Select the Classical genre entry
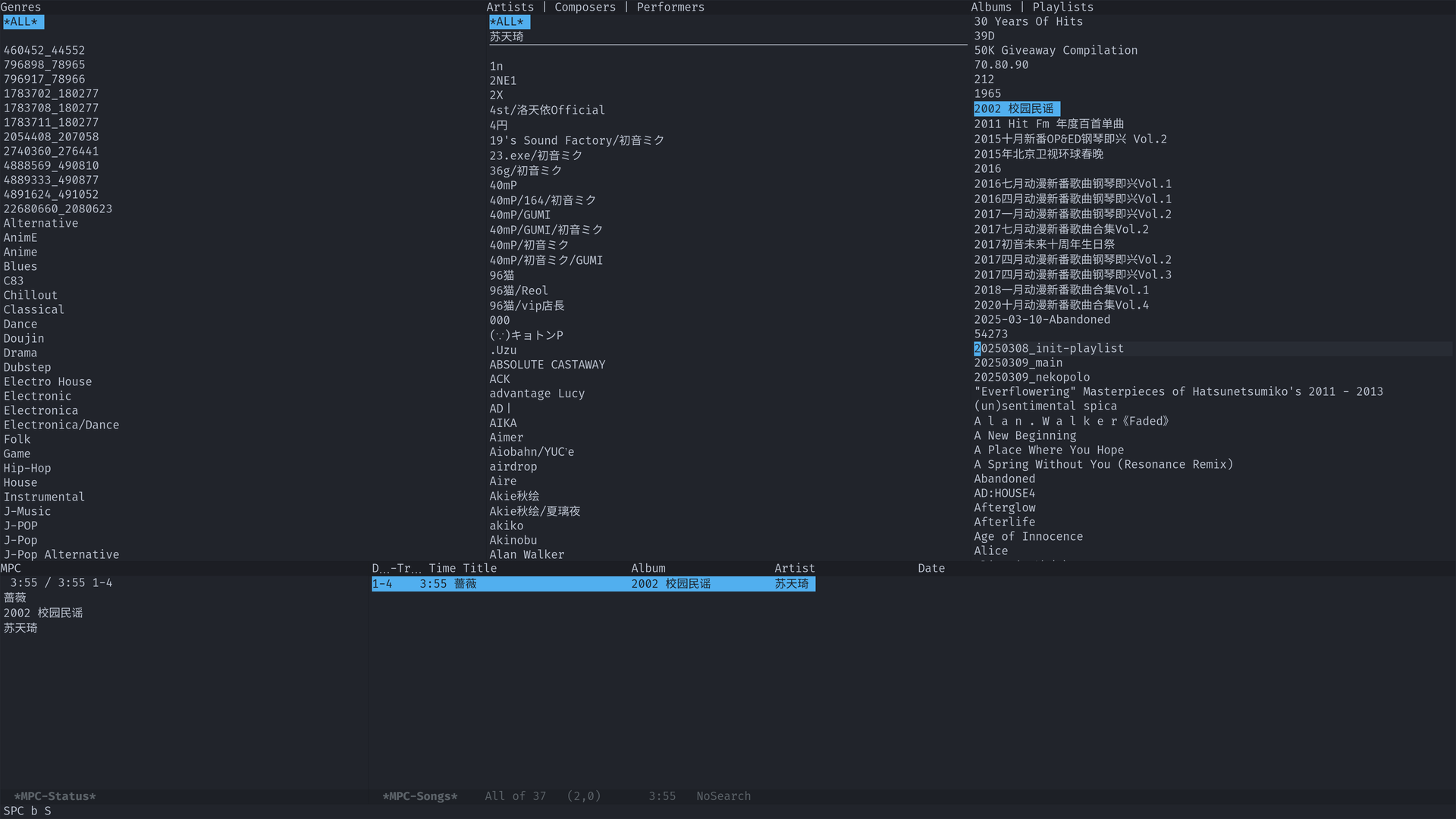The image size is (1456, 819). click(33, 309)
